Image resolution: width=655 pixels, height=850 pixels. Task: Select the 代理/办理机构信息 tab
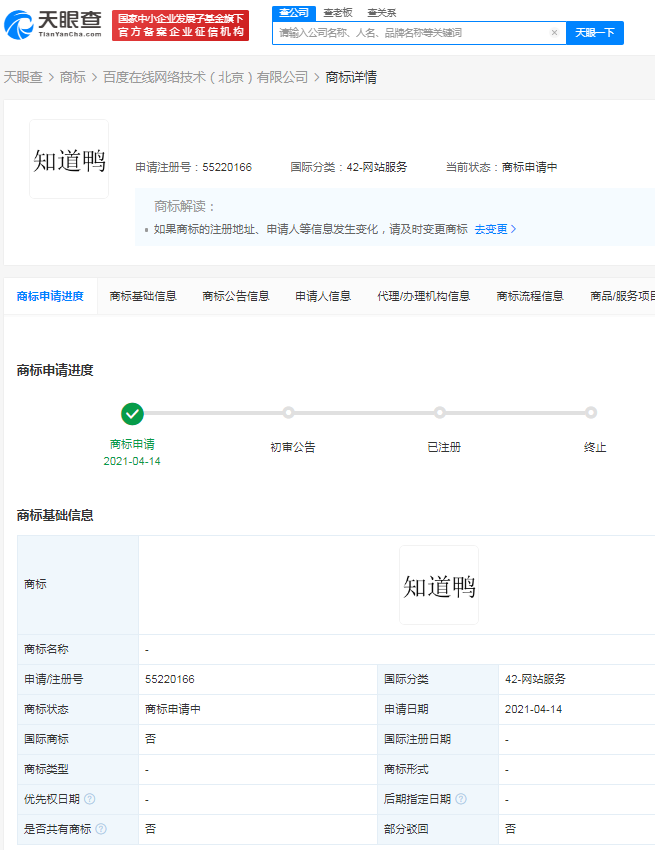pyautogui.click(x=423, y=296)
